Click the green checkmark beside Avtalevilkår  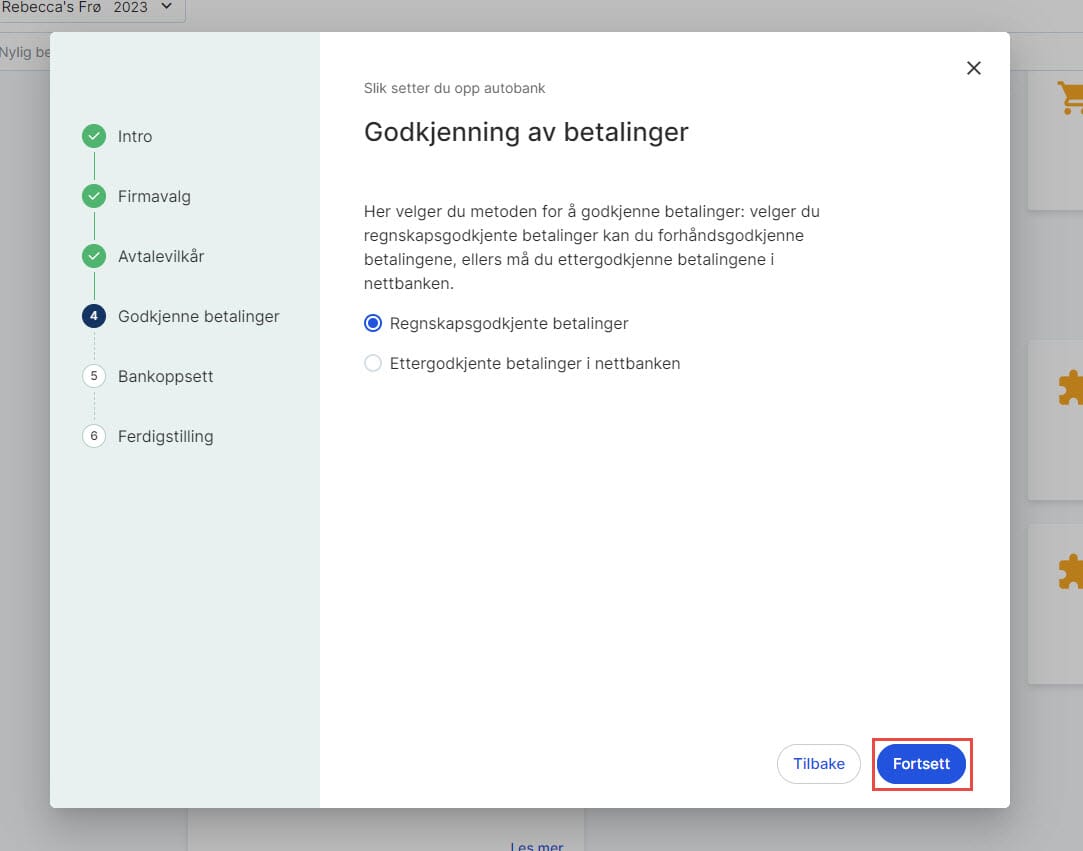94,256
